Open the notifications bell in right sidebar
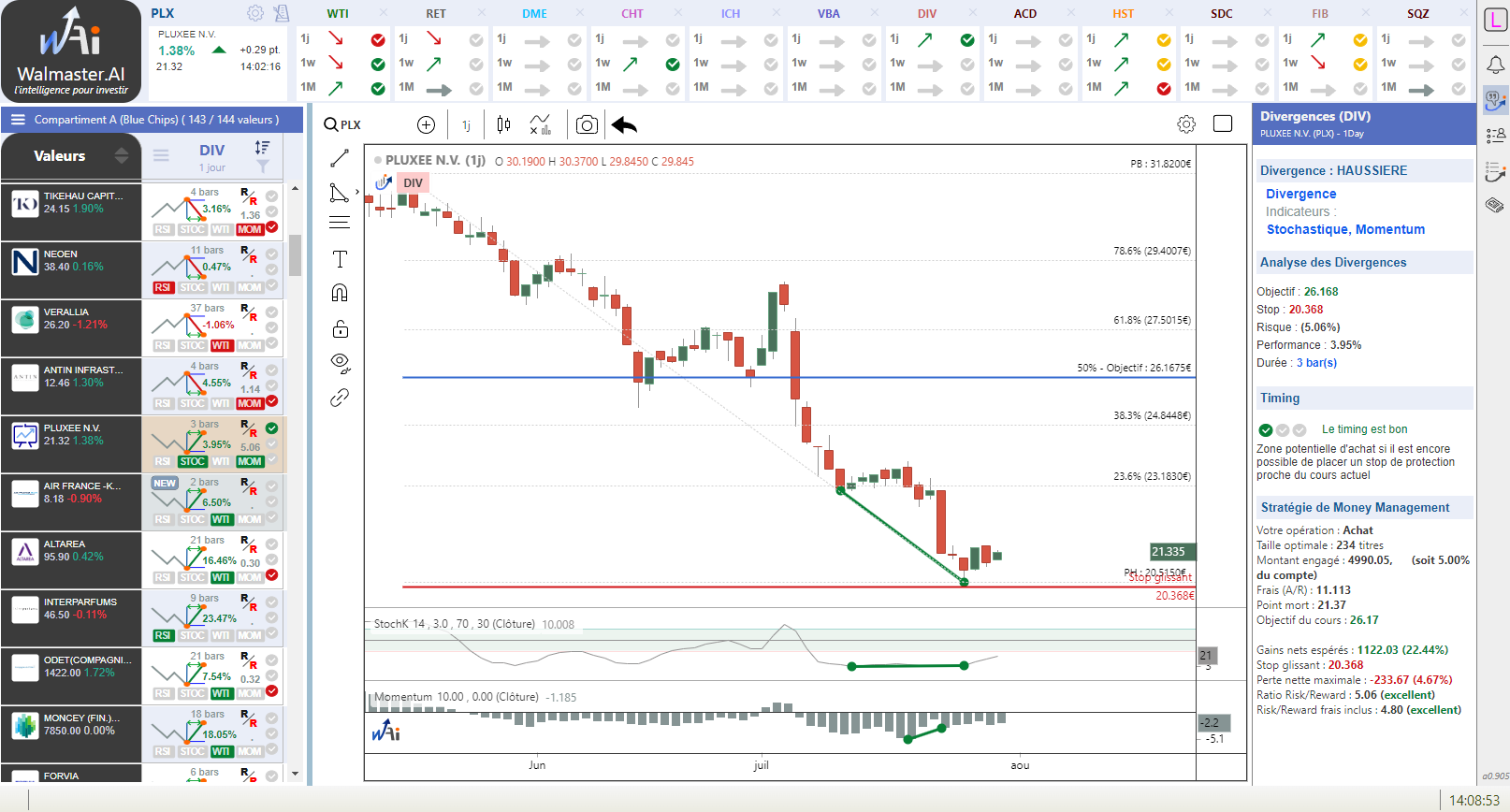 pyautogui.click(x=1495, y=64)
